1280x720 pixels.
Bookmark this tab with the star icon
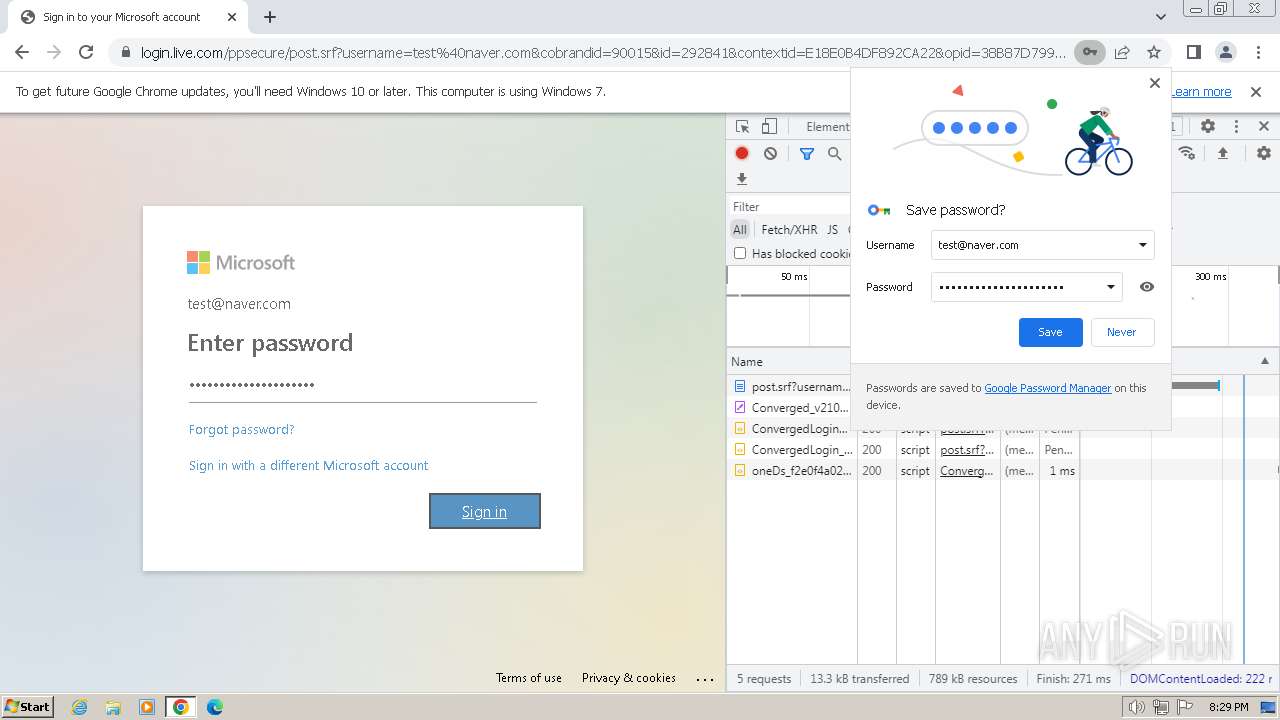tap(1154, 52)
